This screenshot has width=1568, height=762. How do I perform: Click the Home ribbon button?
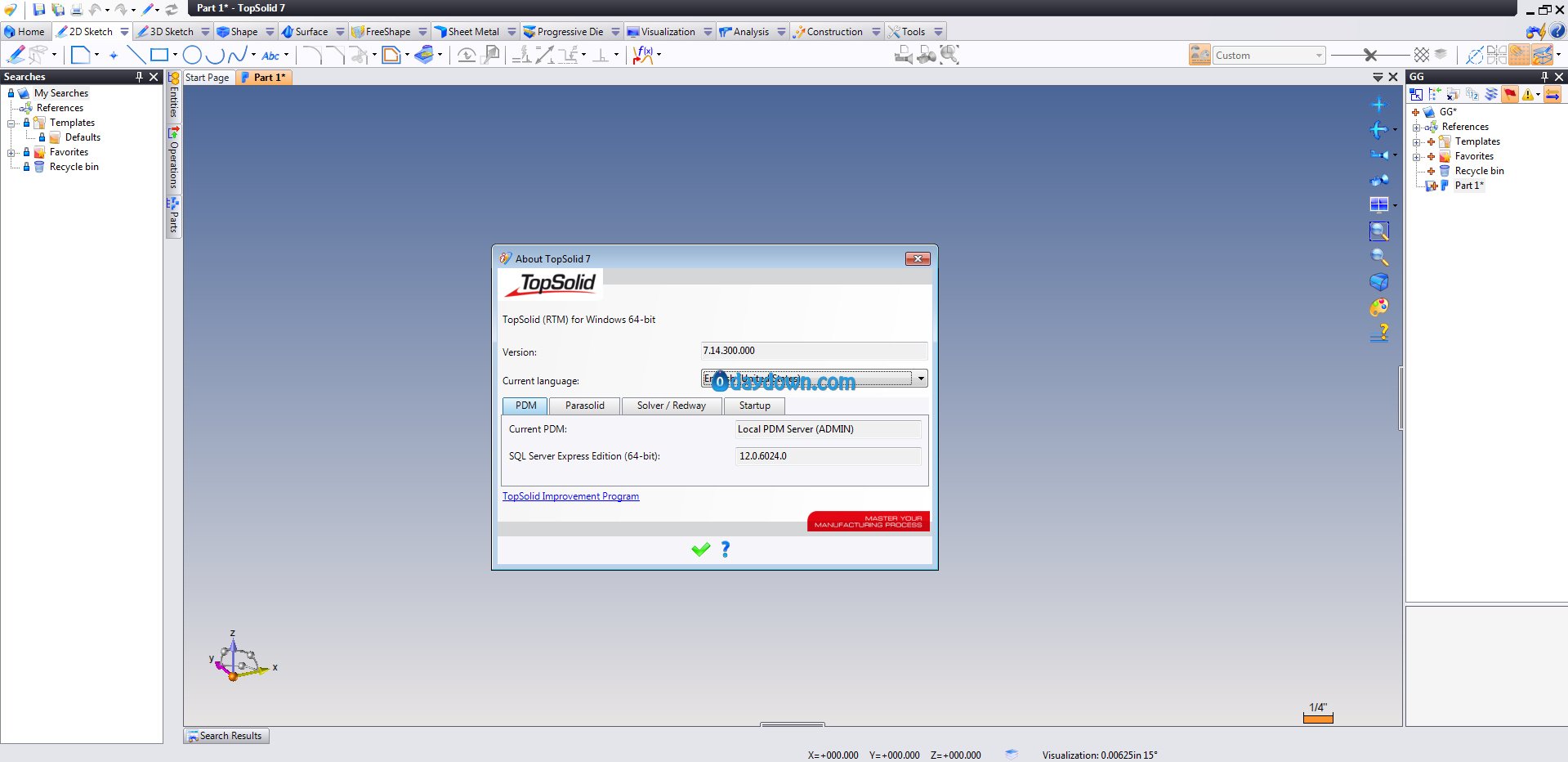point(25,32)
